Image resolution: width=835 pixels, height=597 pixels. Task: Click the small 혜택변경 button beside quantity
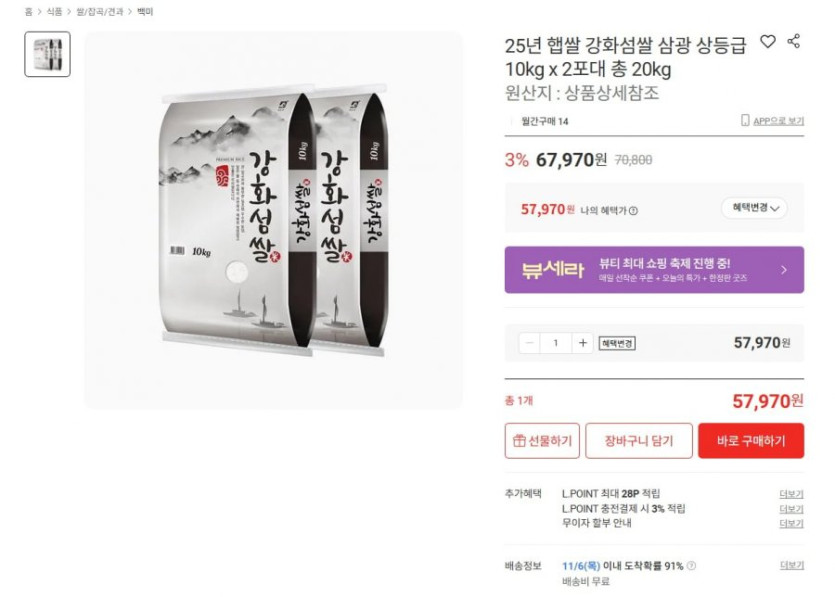617,344
